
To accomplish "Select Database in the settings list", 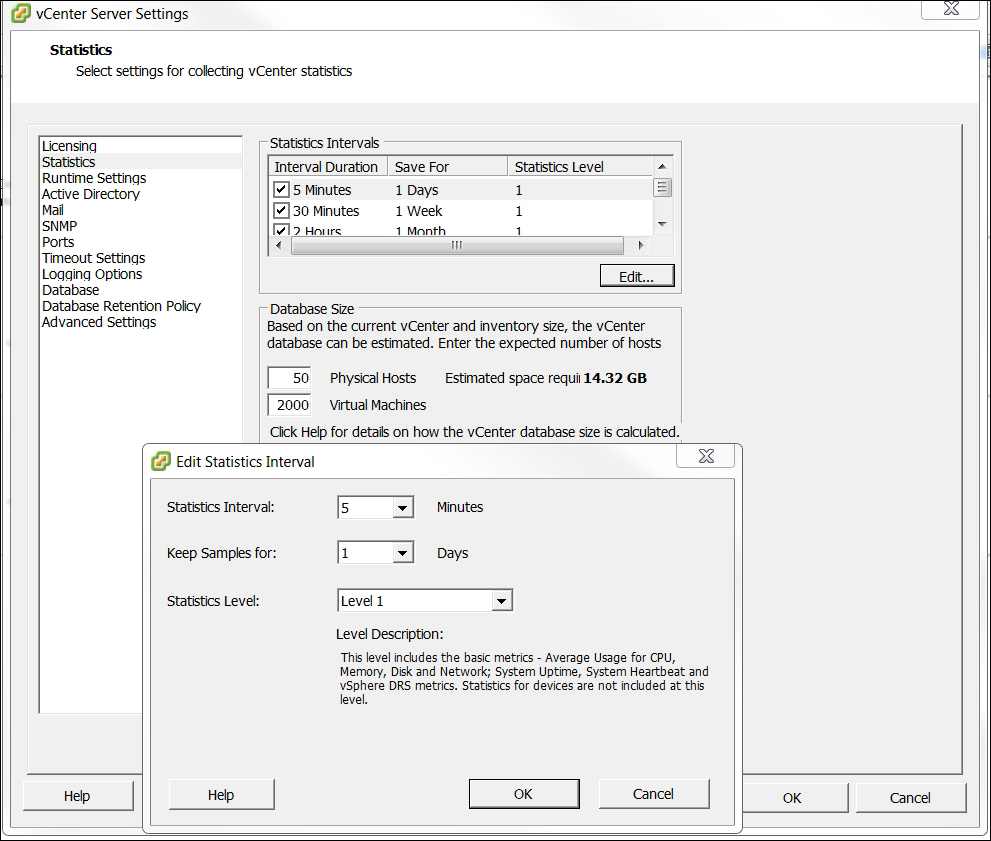I will pyautogui.click(x=71, y=290).
